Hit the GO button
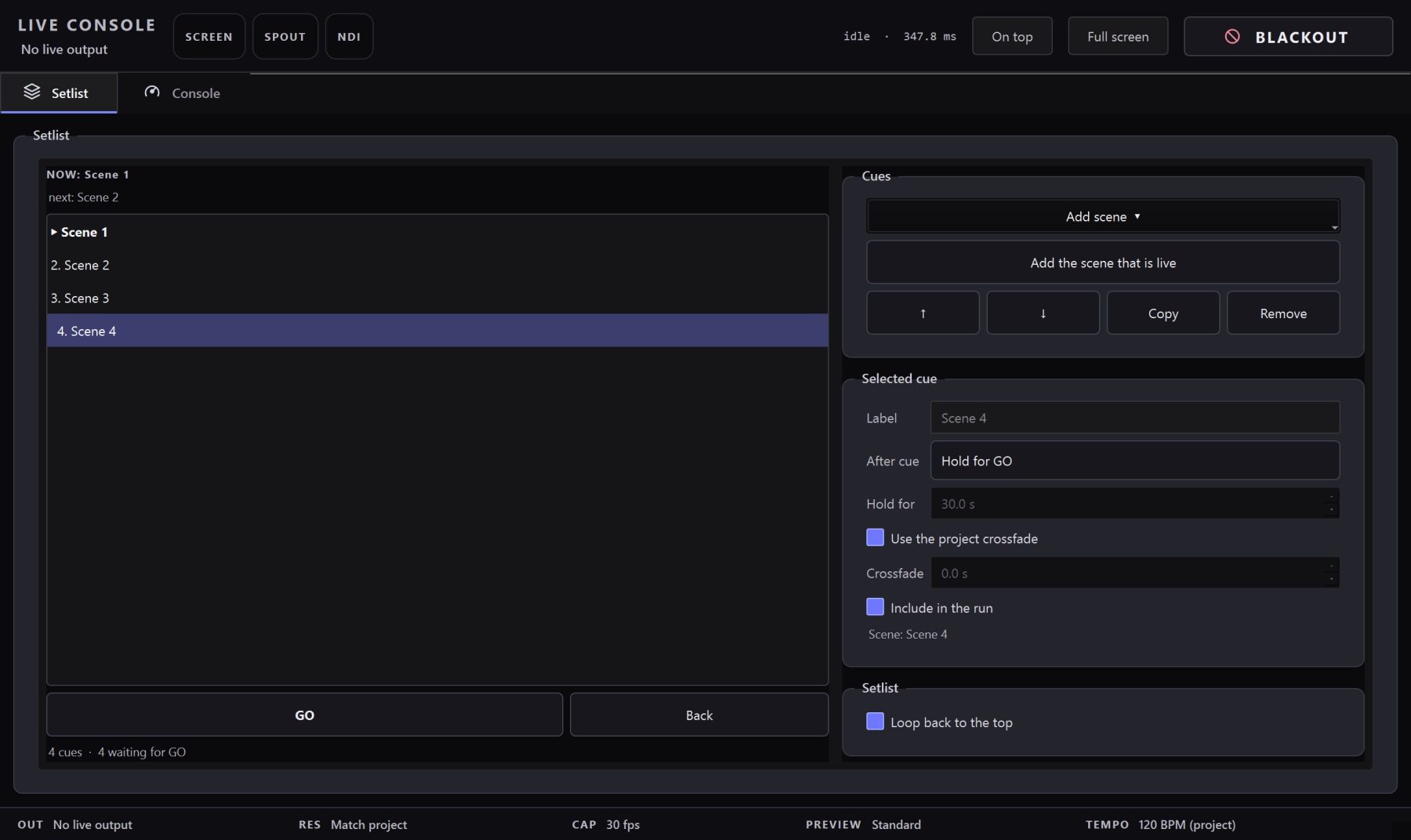The height and width of the screenshot is (840, 1411). click(x=304, y=715)
